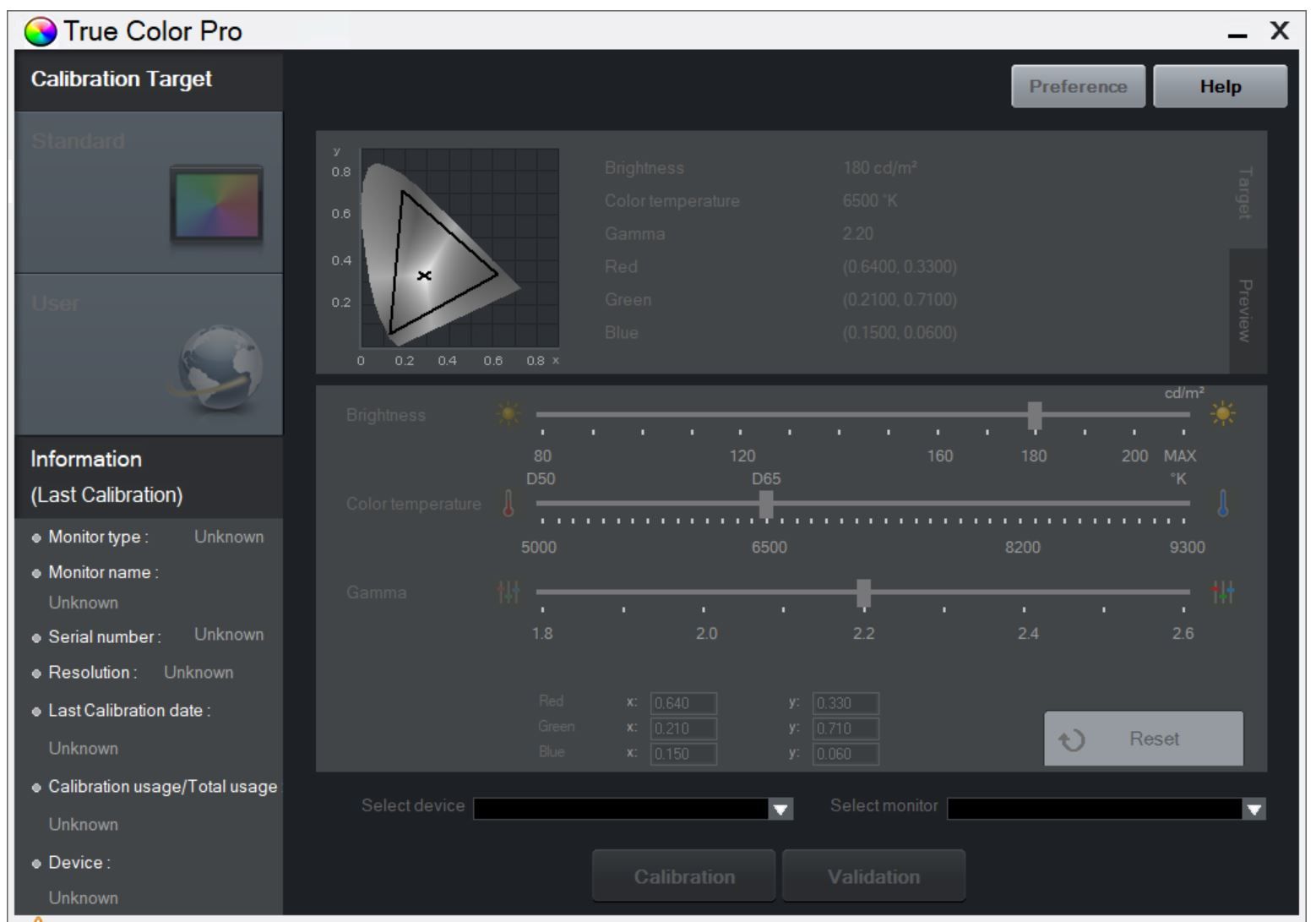Click the dim sun icon beside Brightness slider

point(509,415)
